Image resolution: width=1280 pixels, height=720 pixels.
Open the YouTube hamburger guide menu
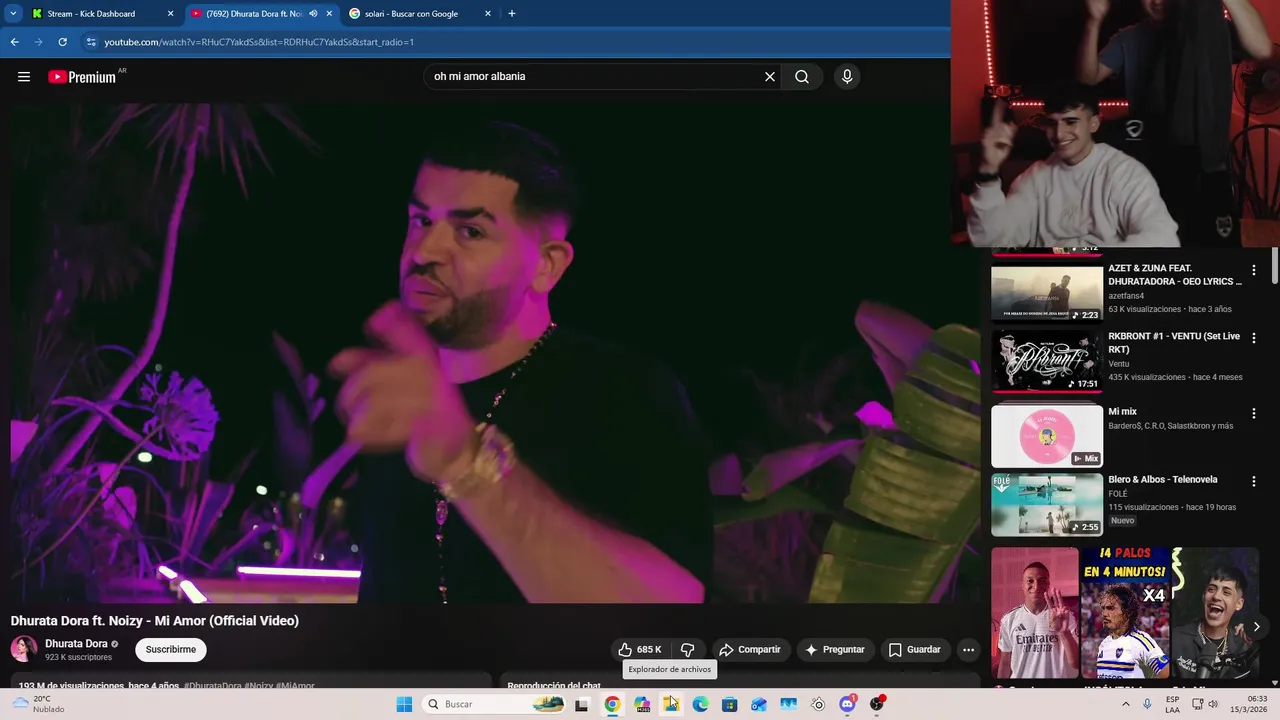click(x=24, y=77)
